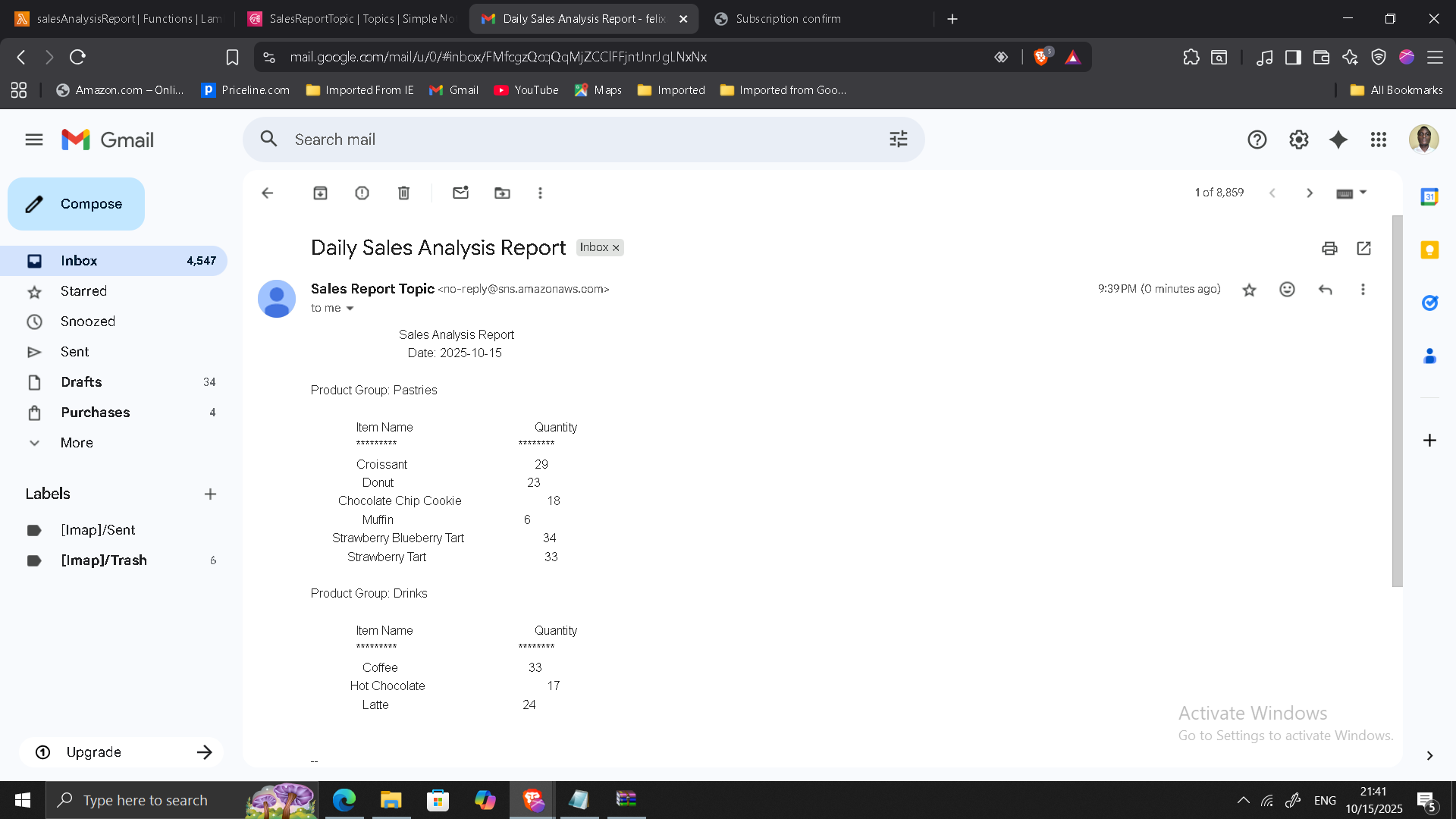Viewport: 1456px width, 819px height.
Task: Click the Compose button
Action: pos(76,203)
